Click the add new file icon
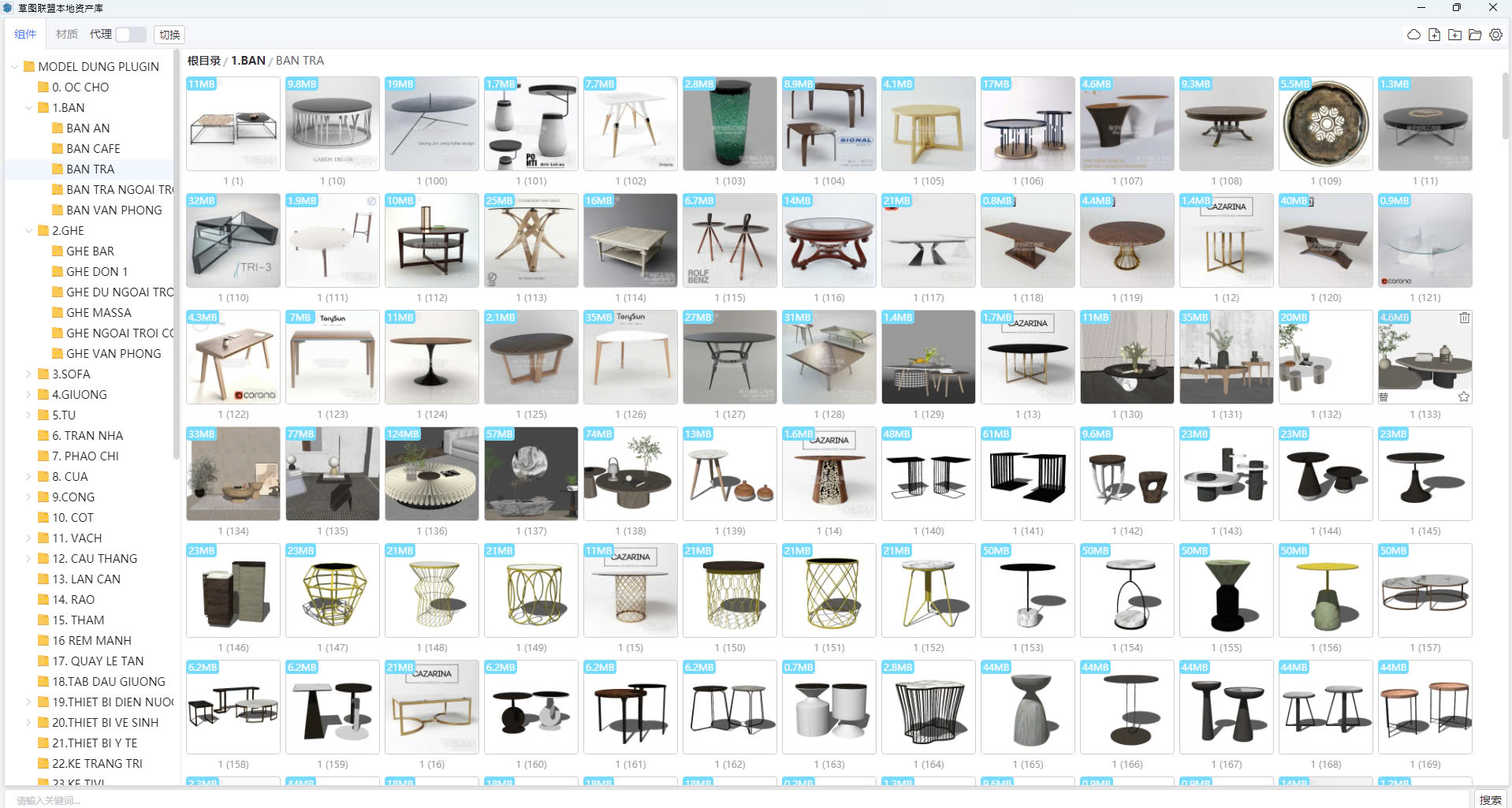The height and width of the screenshot is (808, 1512). click(x=1434, y=35)
